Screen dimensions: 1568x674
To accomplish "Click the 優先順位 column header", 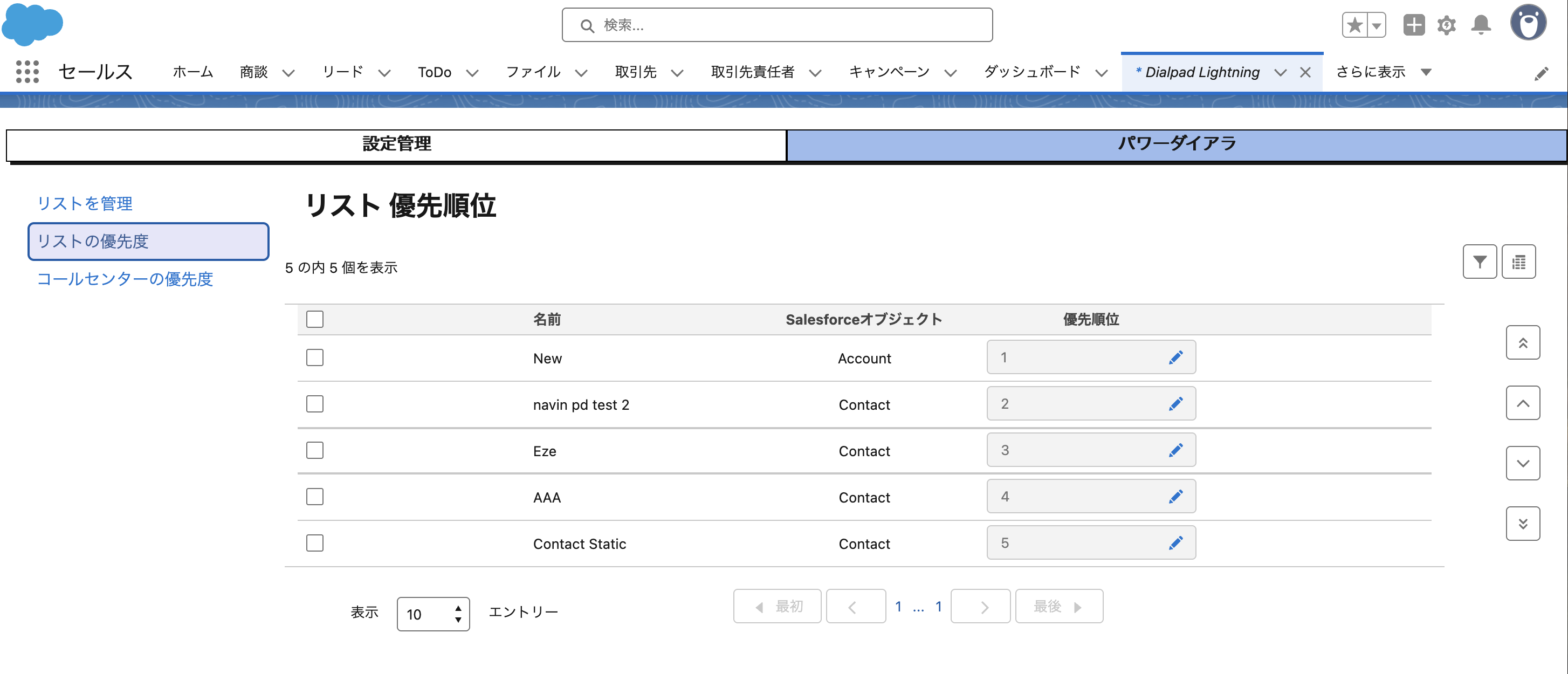I will pos(1091,320).
